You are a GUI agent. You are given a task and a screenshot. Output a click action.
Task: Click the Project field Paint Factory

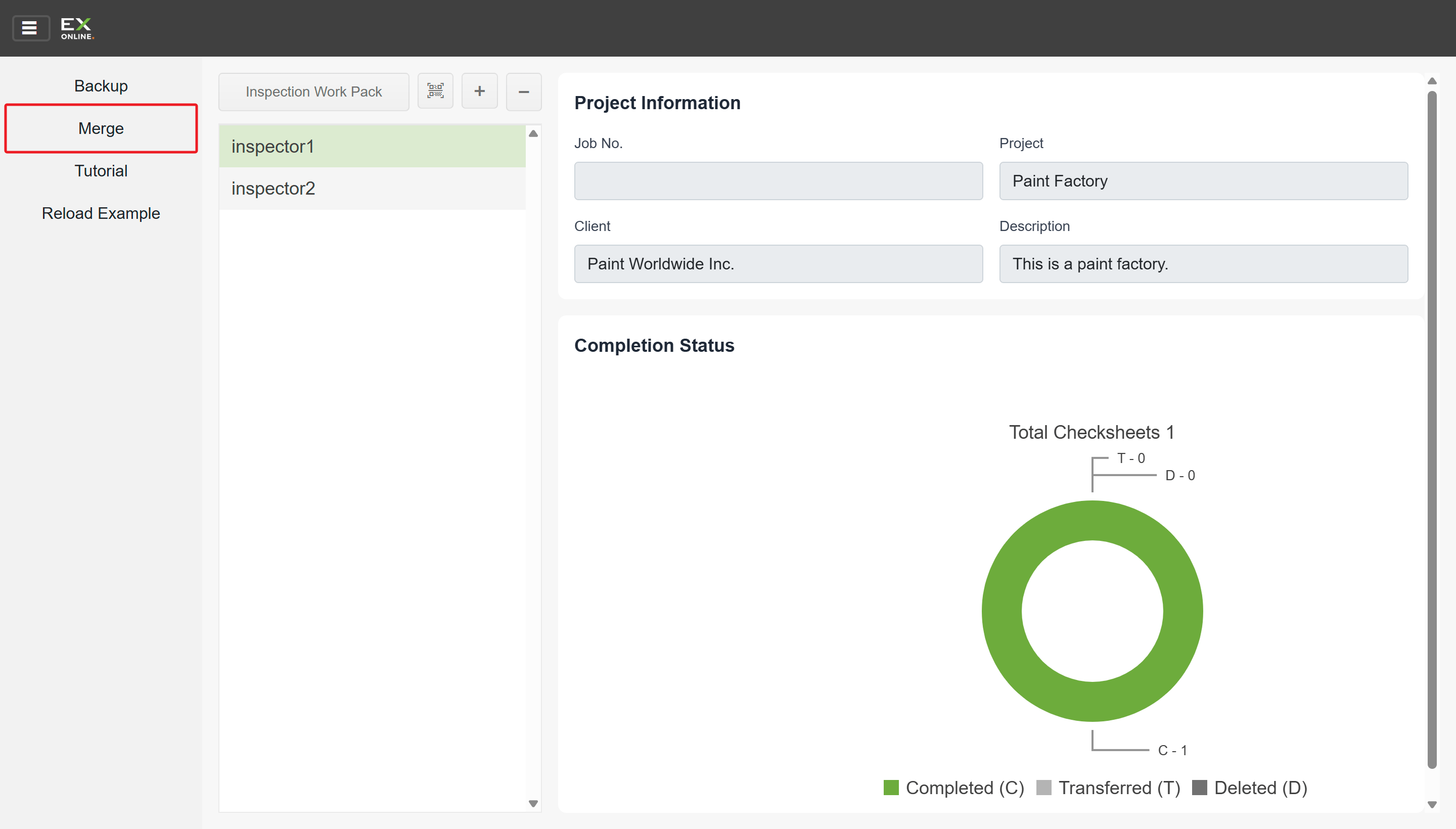coord(1203,181)
